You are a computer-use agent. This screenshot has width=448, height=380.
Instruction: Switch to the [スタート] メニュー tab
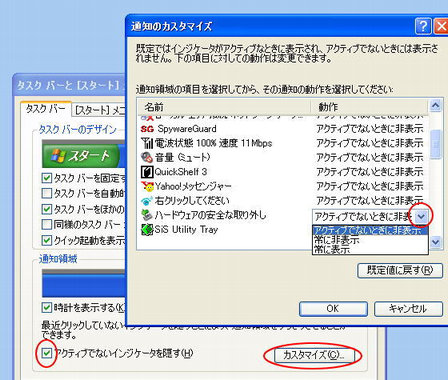(x=99, y=110)
